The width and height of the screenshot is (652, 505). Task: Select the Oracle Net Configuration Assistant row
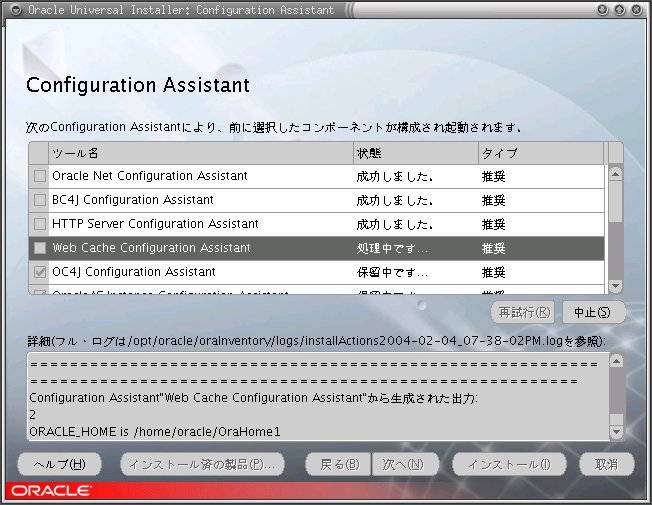(316, 176)
